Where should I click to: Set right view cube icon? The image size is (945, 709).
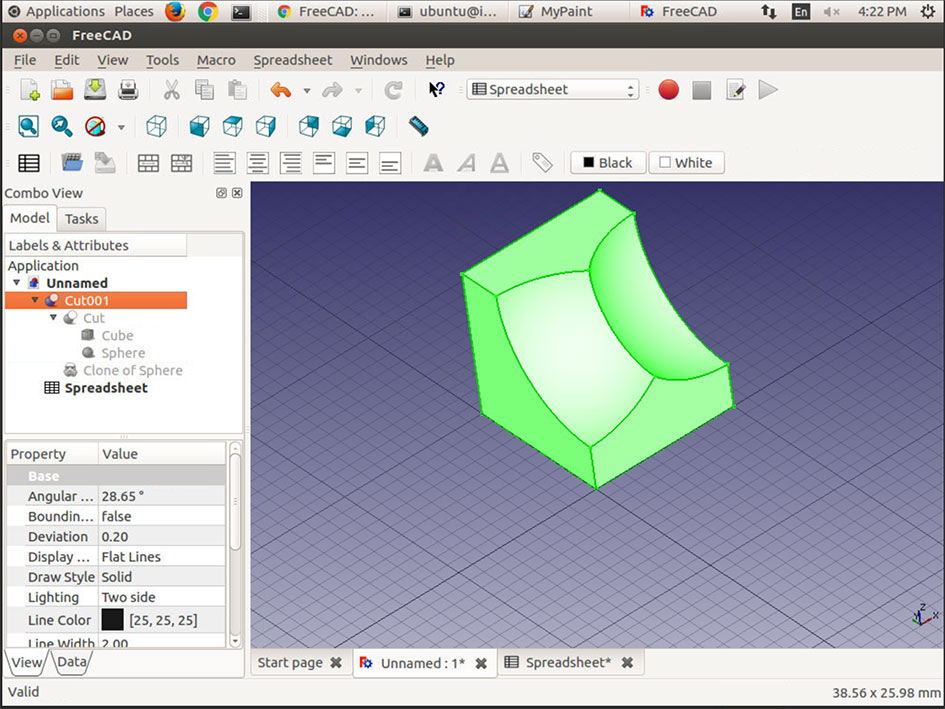click(x=266, y=127)
